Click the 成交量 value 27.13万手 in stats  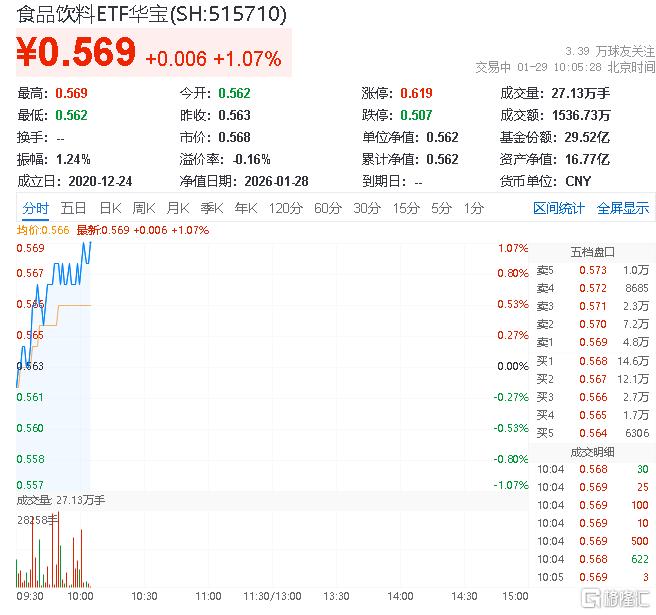[x=580, y=93]
